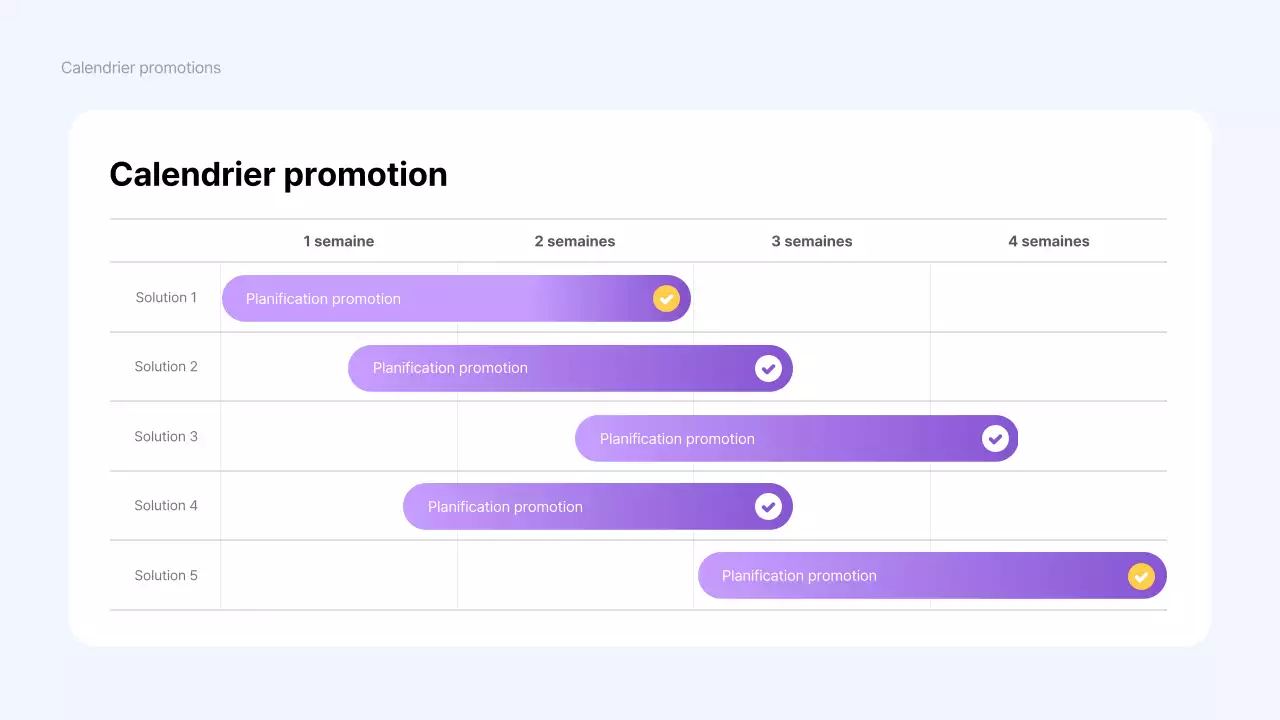Click the white checkmark on Solution 3 bar
The height and width of the screenshot is (720, 1280).
(995, 438)
